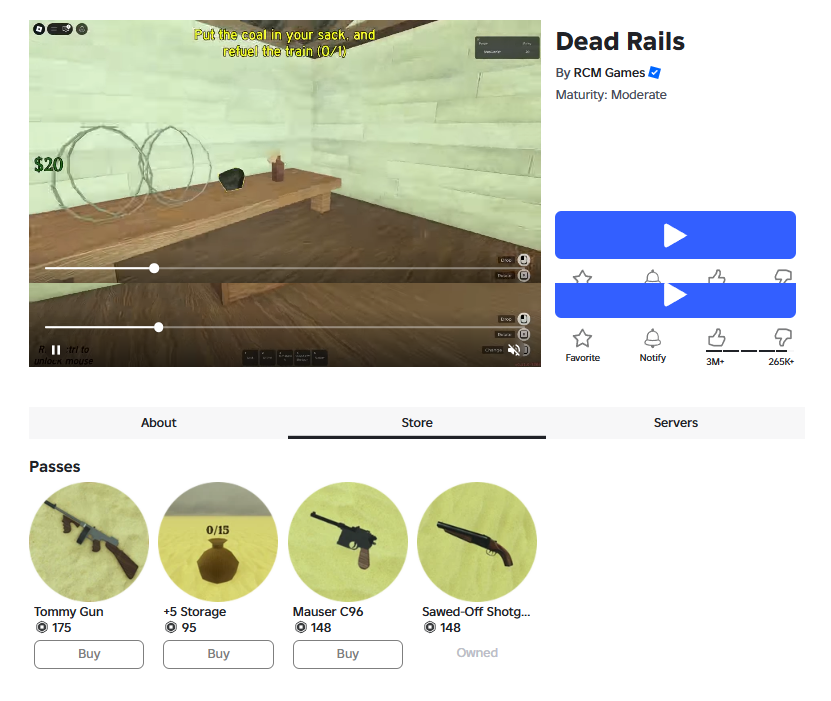The height and width of the screenshot is (701, 831).
Task: Click the Sawed-Off Shotg... pass name
Action: 476,611
